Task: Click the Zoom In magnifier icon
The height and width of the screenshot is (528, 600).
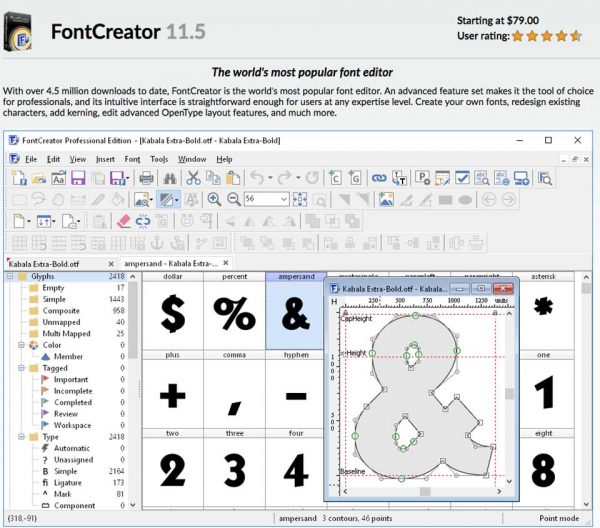Action: coord(213,199)
